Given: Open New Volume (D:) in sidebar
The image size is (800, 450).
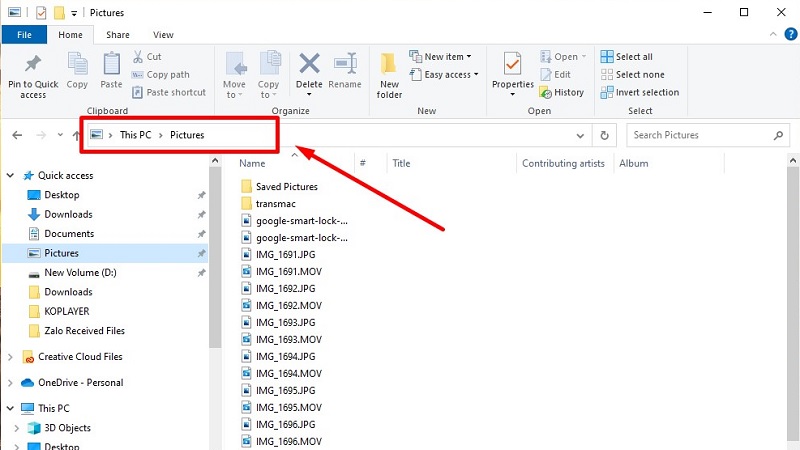Looking at the screenshot, I should point(80,272).
